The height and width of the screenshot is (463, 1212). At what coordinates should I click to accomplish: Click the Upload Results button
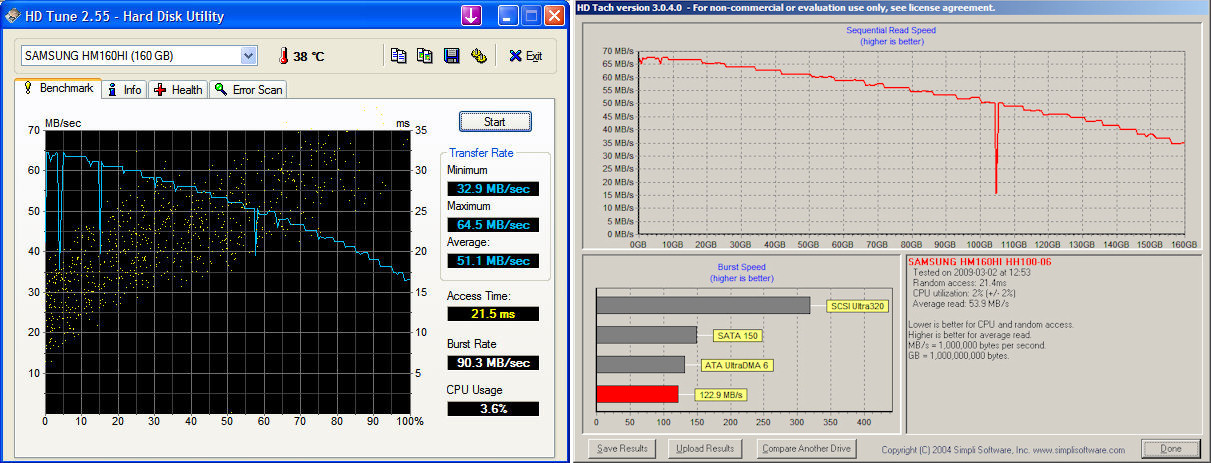706,449
